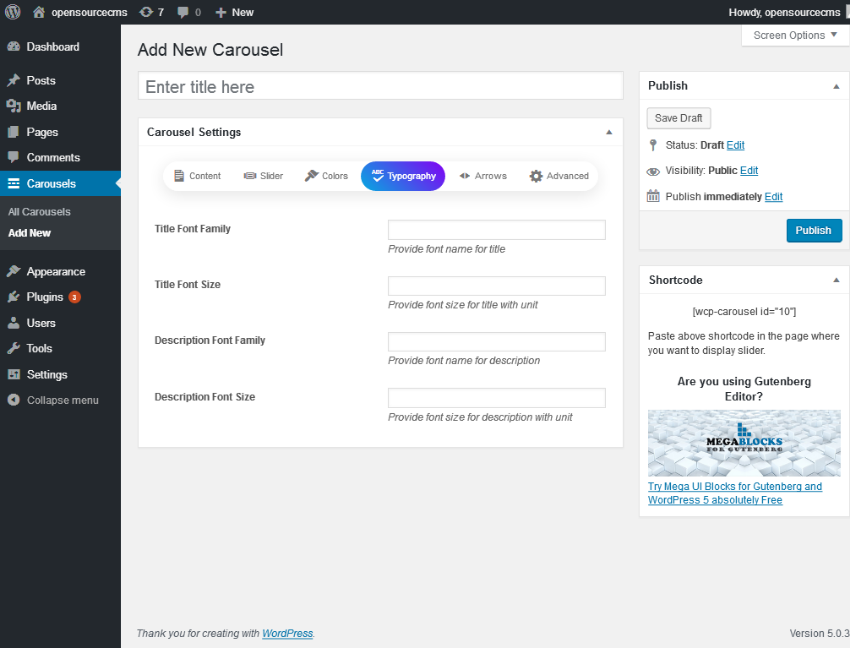Focus the Description Font Family input
This screenshot has height=648, width=850.
point(497,342)
